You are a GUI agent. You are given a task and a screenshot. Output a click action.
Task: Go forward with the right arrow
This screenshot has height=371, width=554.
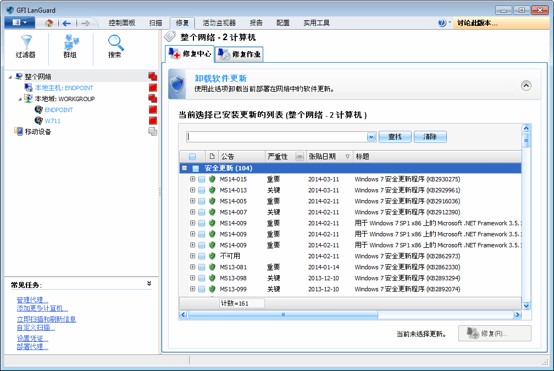[85, 23]
